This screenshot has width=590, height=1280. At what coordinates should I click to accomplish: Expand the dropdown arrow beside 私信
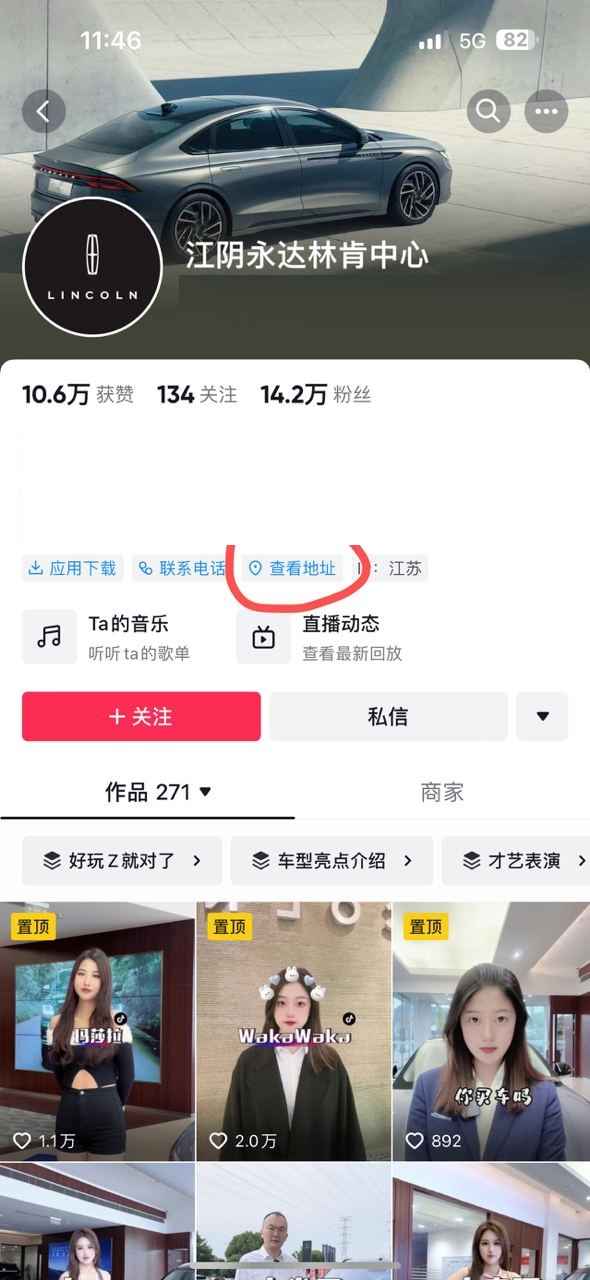[x=543, y=717]
